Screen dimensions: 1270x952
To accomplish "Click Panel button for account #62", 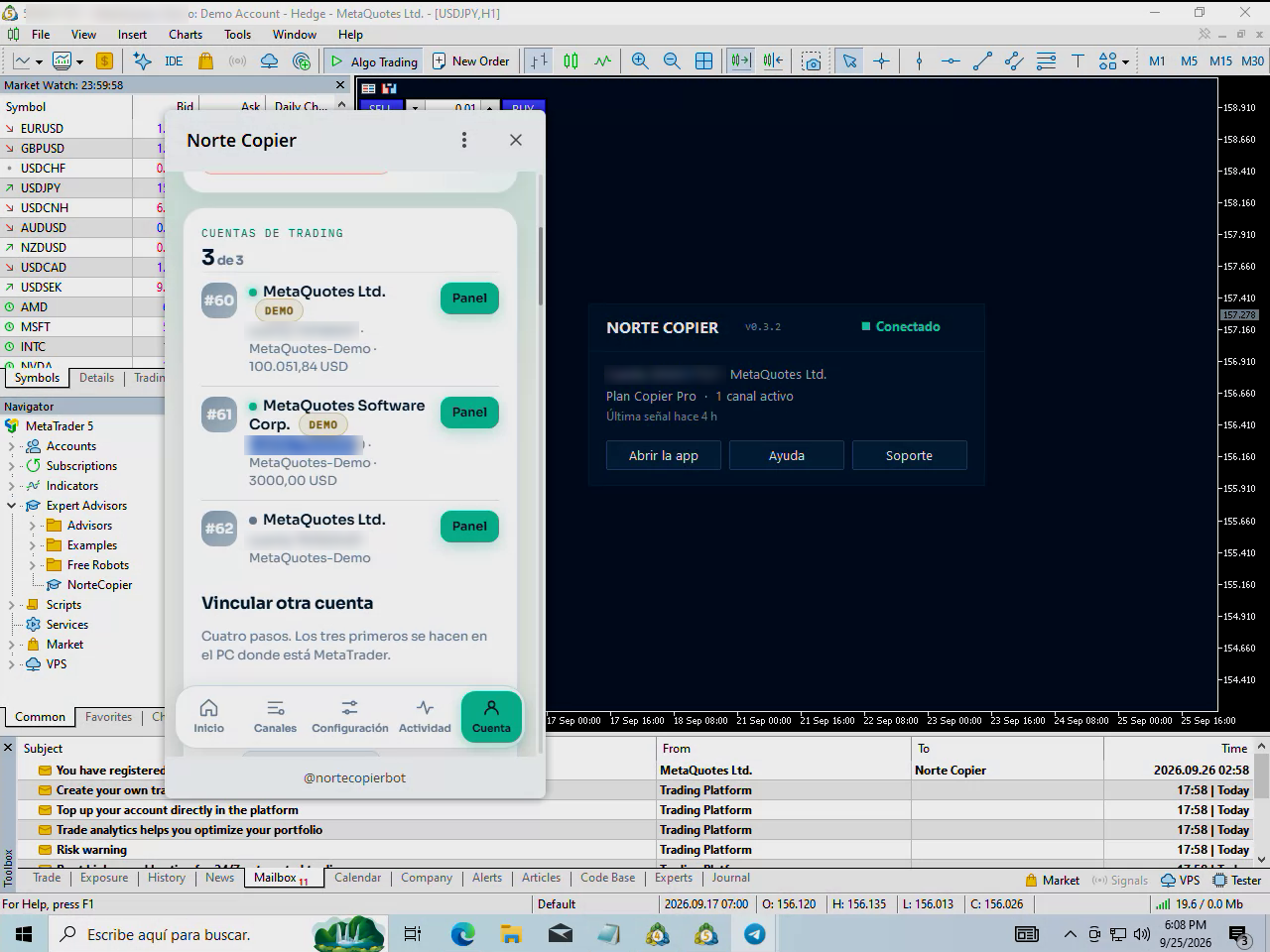I will pos(469,527).
